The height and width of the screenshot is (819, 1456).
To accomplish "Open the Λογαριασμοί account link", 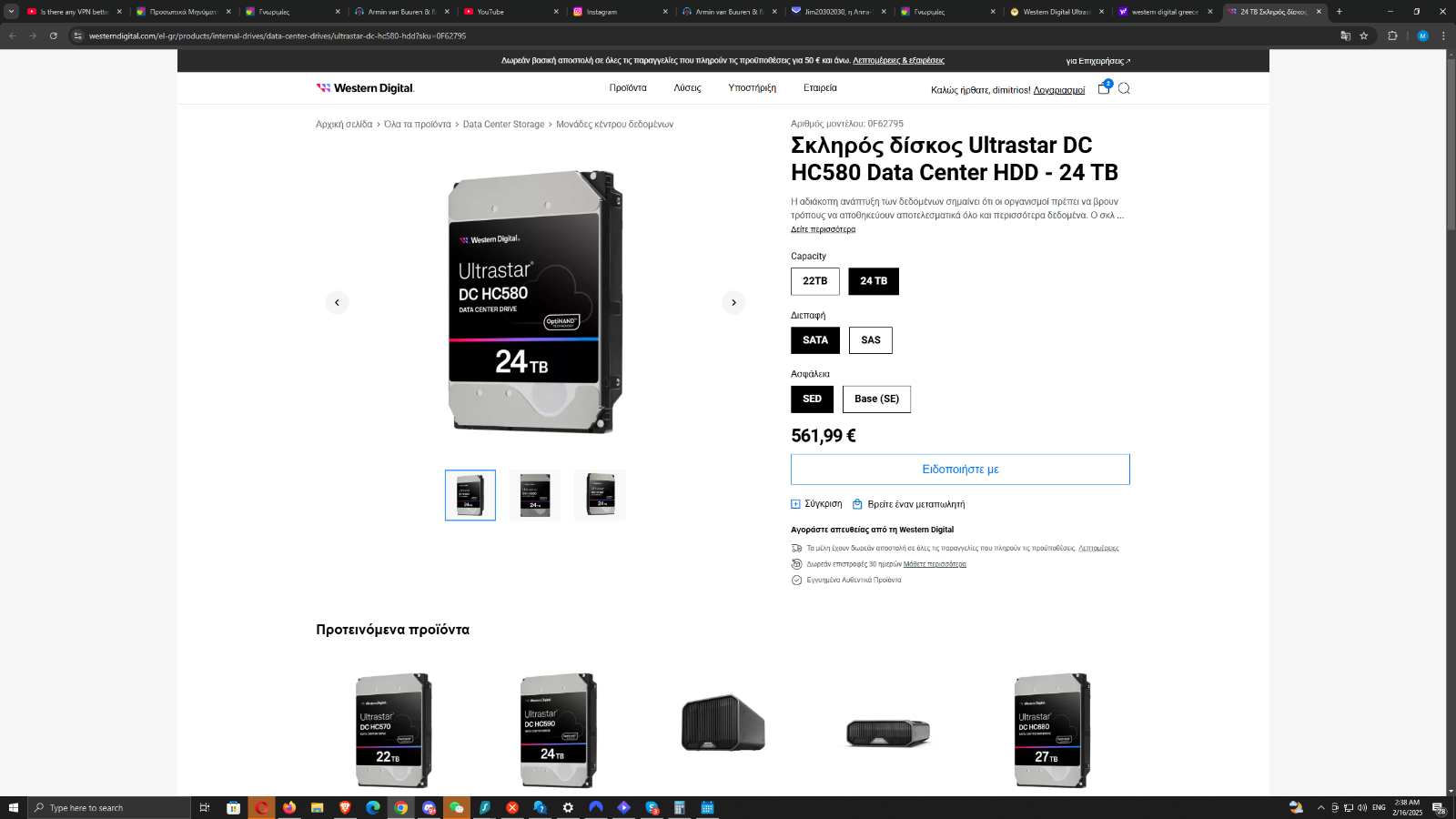I will [x=1059, y=90].
